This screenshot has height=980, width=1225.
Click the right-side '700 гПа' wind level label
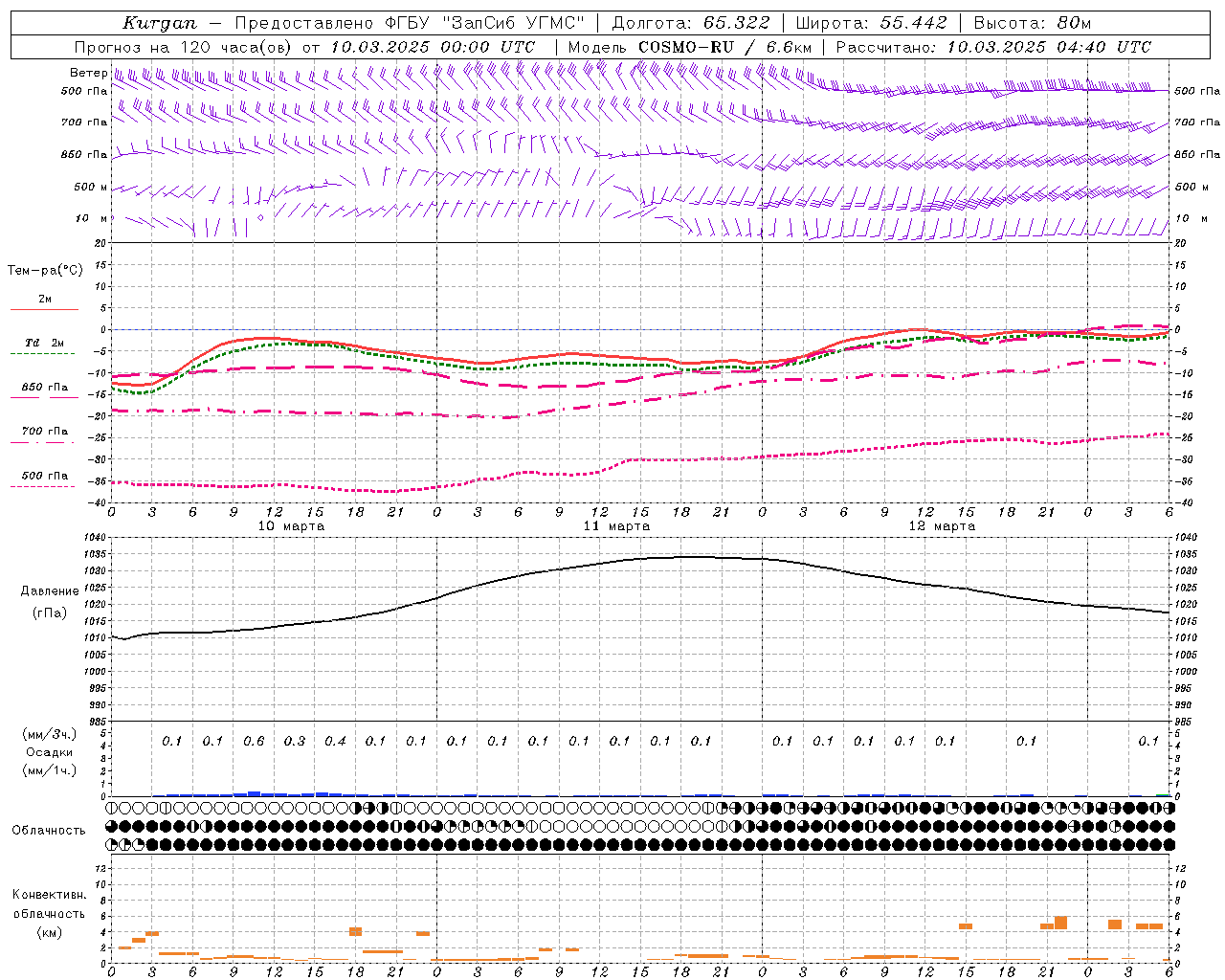(x=1197, y=122)
